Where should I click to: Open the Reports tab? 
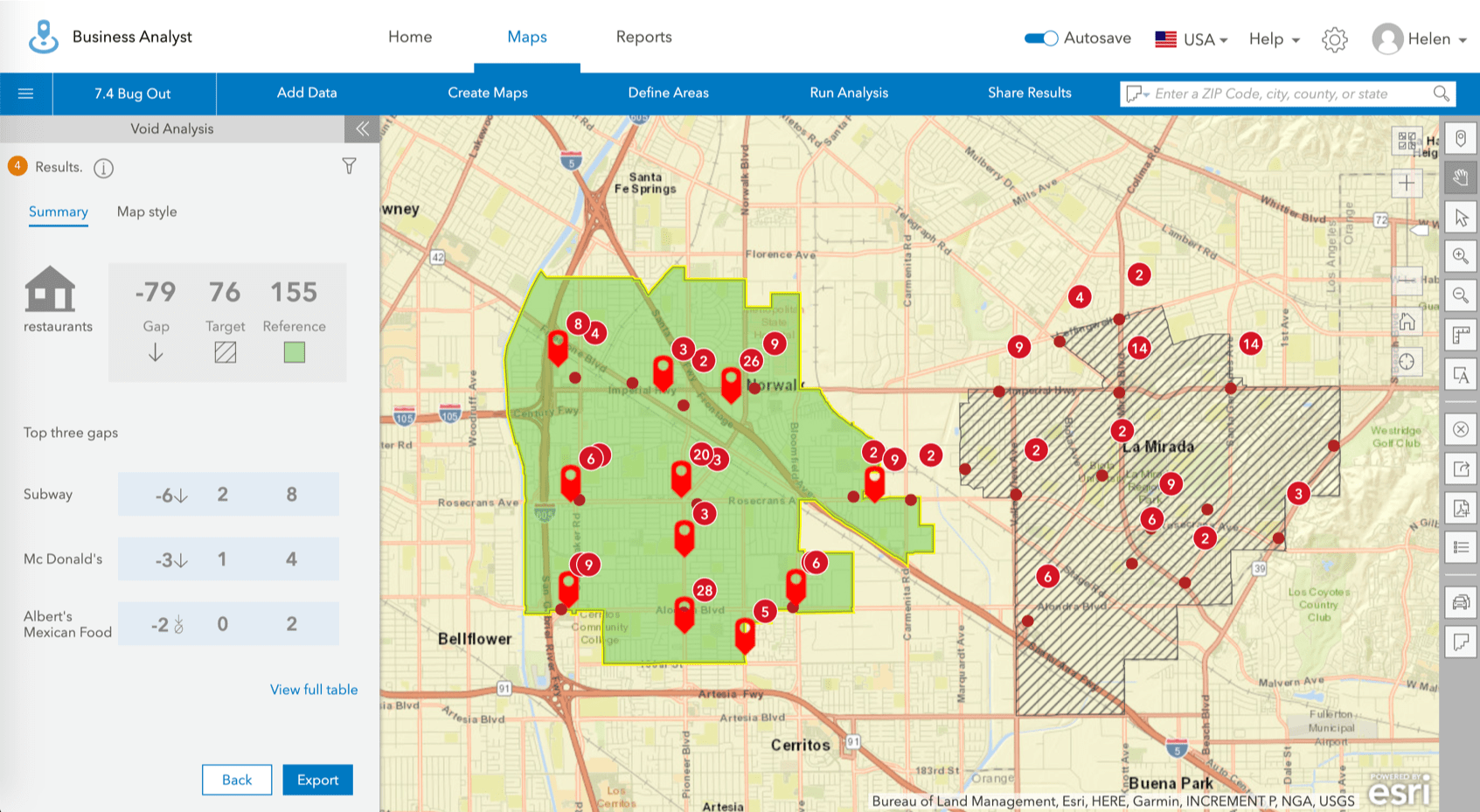coord(643,37)
